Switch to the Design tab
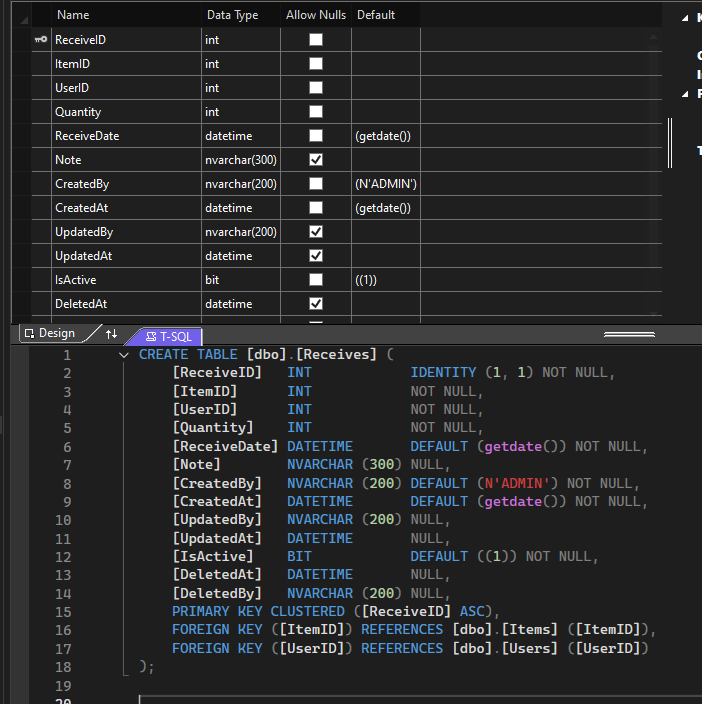The width and height of the screenshot is (702, 704). (49, 334)
